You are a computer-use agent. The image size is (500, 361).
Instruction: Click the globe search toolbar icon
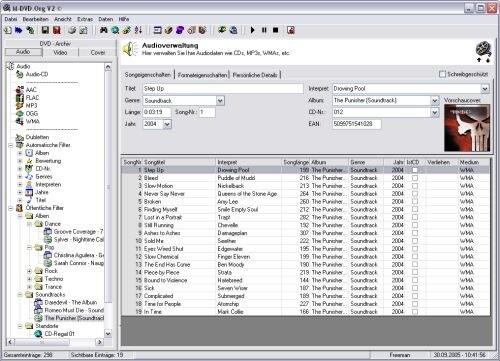click(115, 30)
